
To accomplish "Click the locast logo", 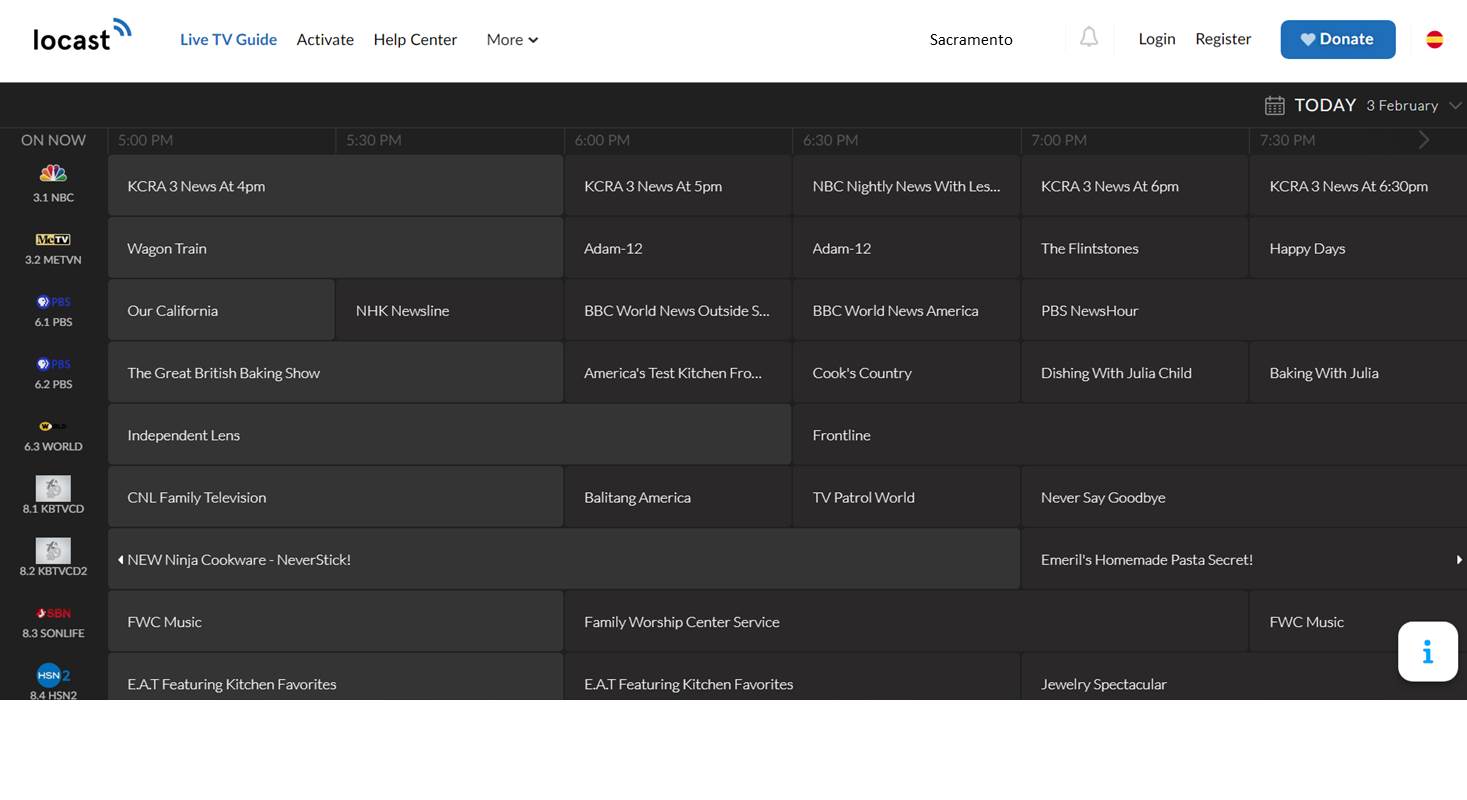I will point(82,36).
